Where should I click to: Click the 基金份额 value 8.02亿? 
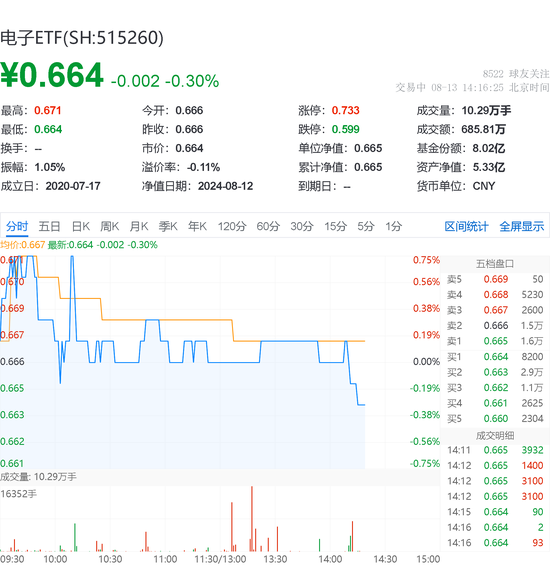489,149
